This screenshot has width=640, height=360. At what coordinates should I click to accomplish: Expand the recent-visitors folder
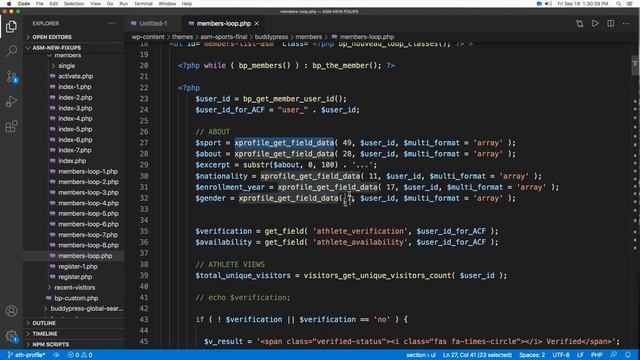click(x=74, y=287)
